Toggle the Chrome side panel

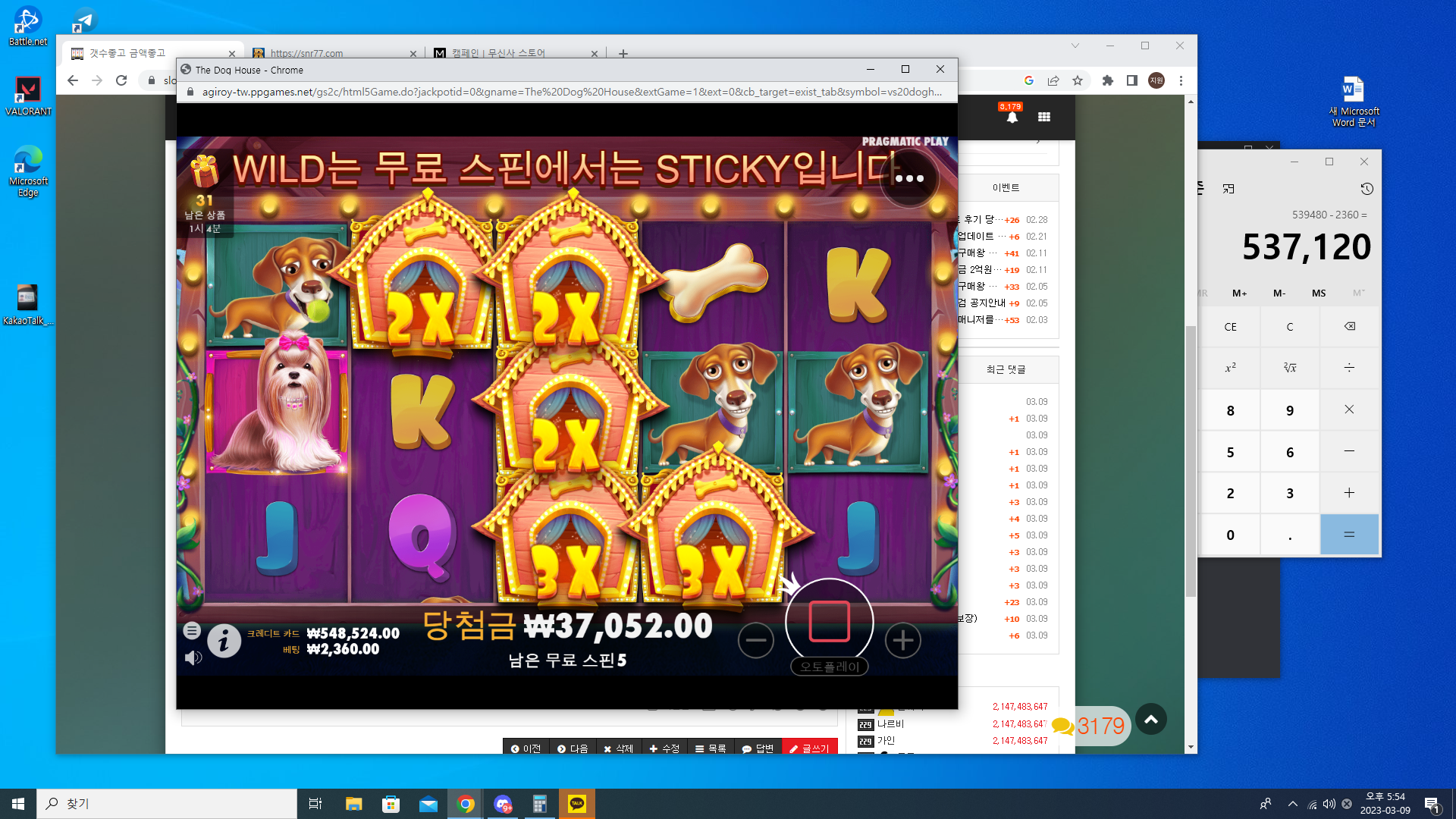pos(1132,80)
